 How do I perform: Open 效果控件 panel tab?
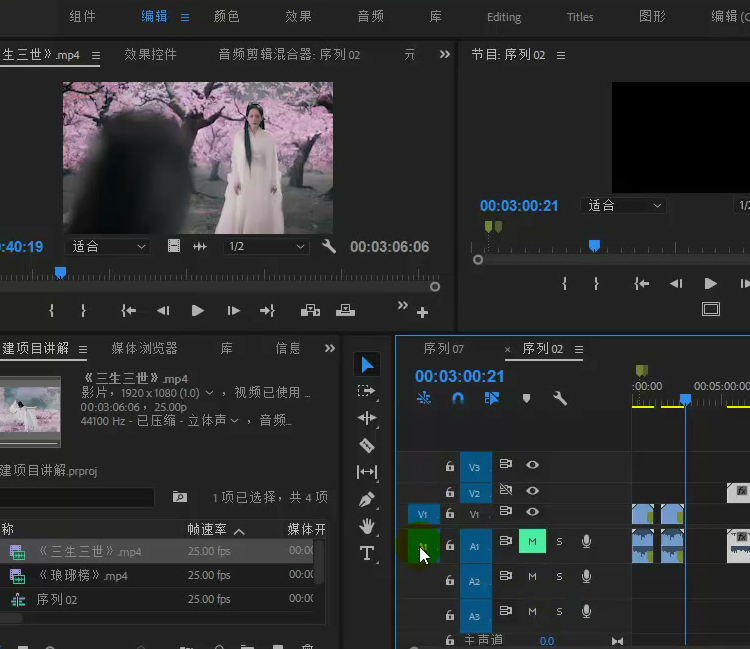[x=150, y=55]
